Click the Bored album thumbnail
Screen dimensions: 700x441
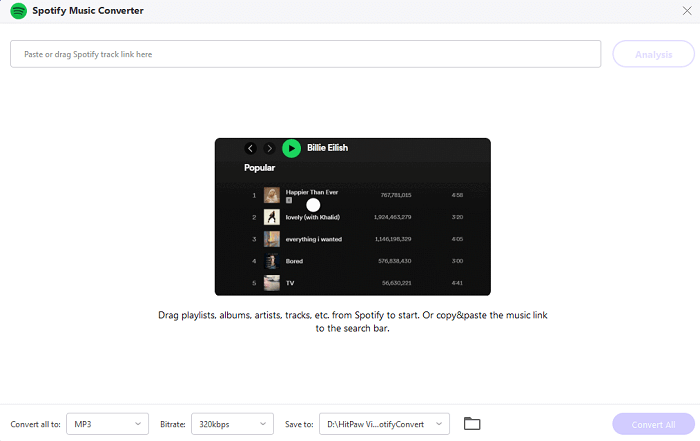(272, 261)
